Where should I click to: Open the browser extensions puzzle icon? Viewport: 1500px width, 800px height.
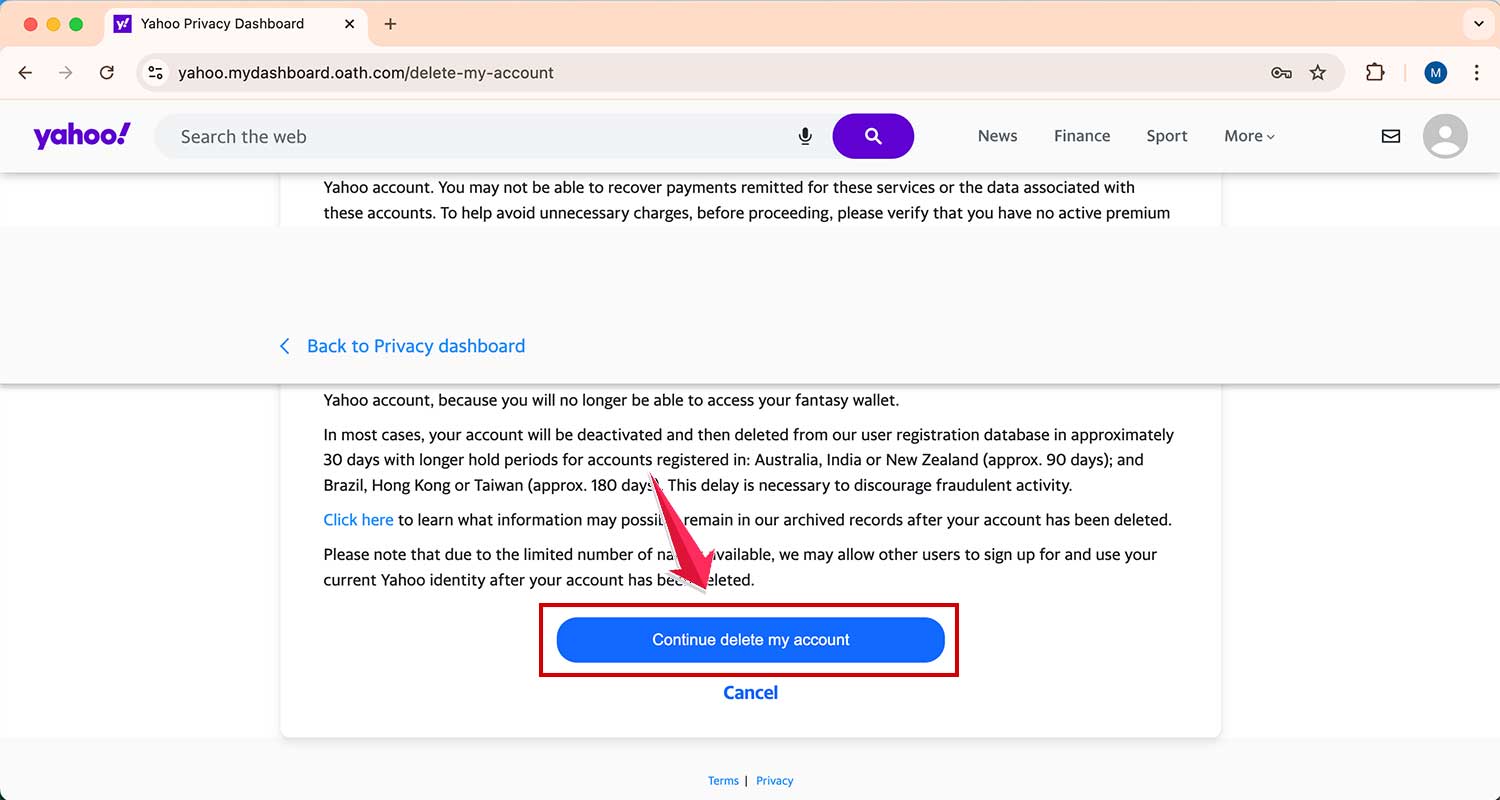tap(1375, 72)
